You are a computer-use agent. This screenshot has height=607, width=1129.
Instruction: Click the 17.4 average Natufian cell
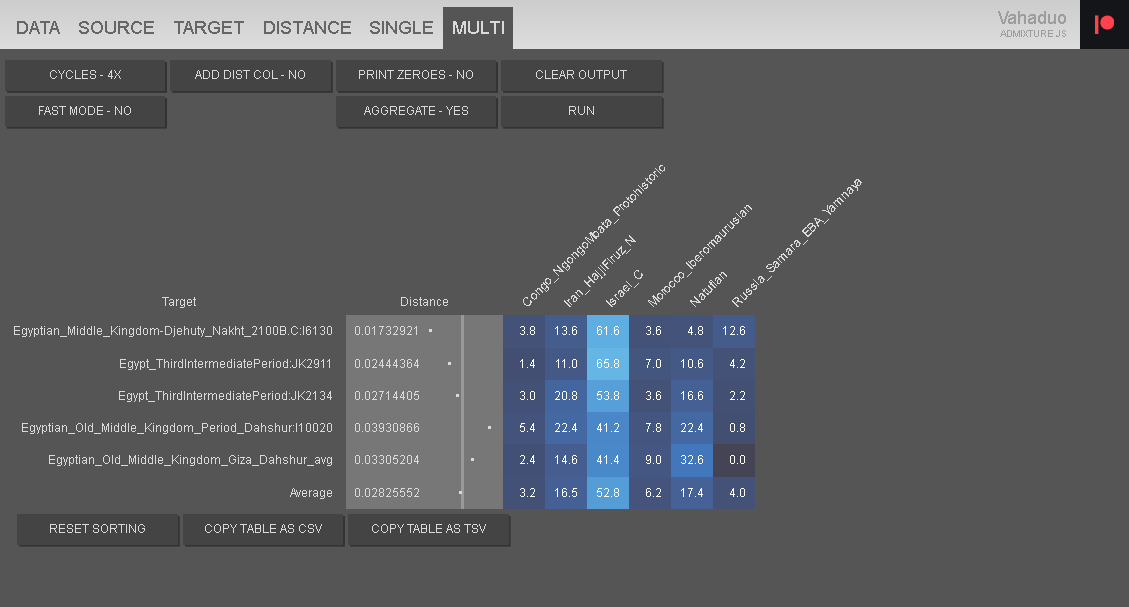[692, 493]
